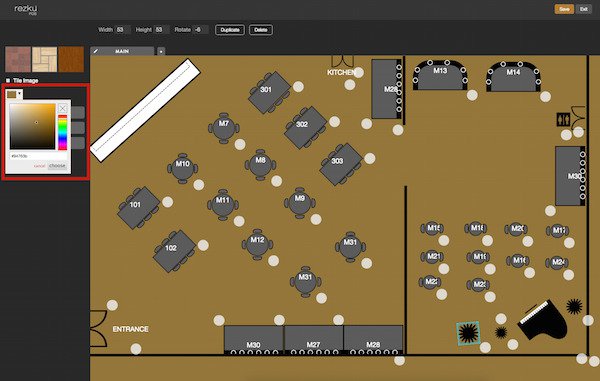Select small round table M21
This screenshot has height=381, width=600.
pyautogui.click(x=432, y=256)
